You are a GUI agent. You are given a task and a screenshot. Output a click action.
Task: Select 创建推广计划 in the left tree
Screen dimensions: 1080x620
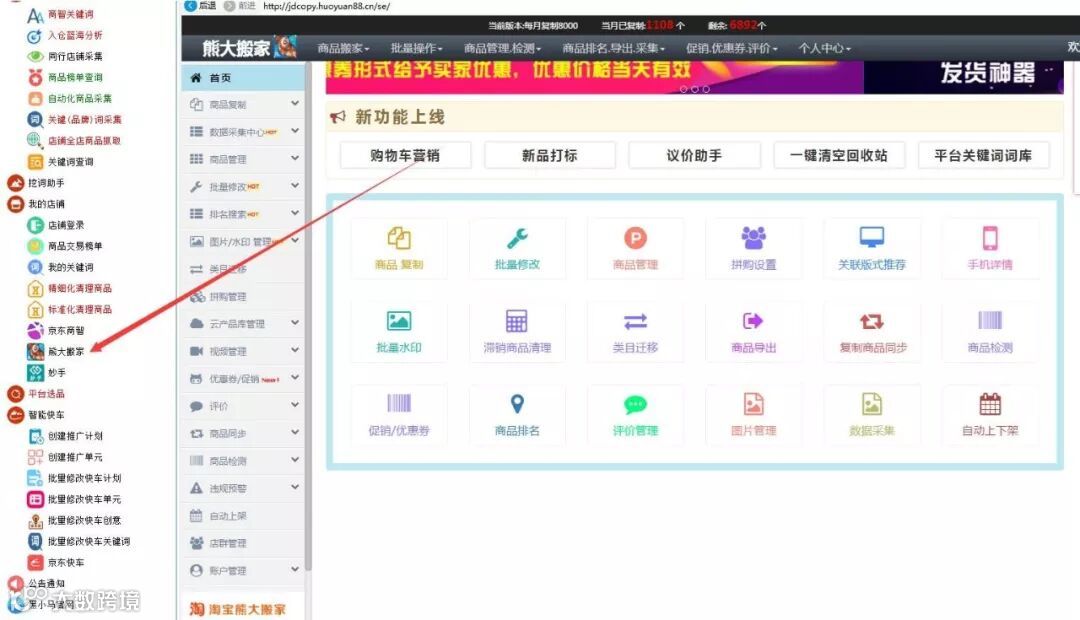[65, 436]
